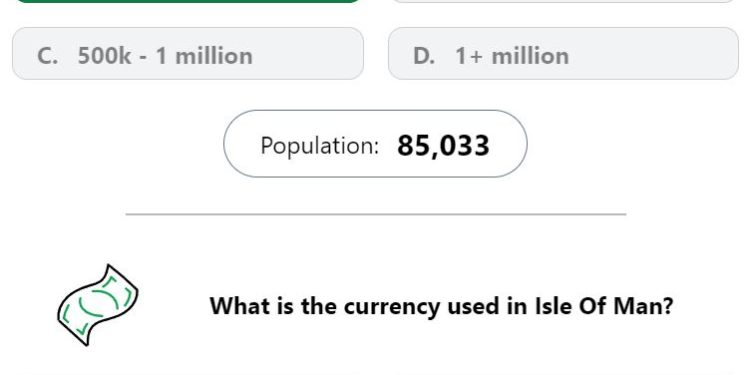Click the letter 'D.' in the answer option

pos(424,56)
